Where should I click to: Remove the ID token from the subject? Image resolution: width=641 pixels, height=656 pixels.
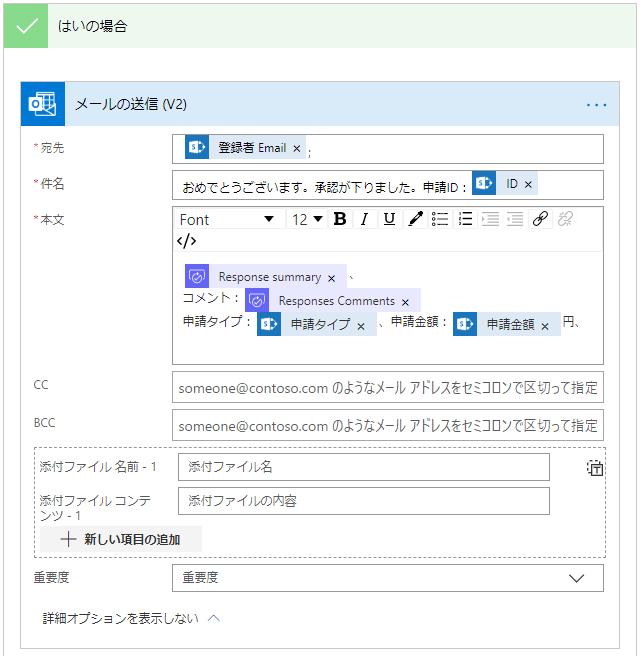click(528, 184)
